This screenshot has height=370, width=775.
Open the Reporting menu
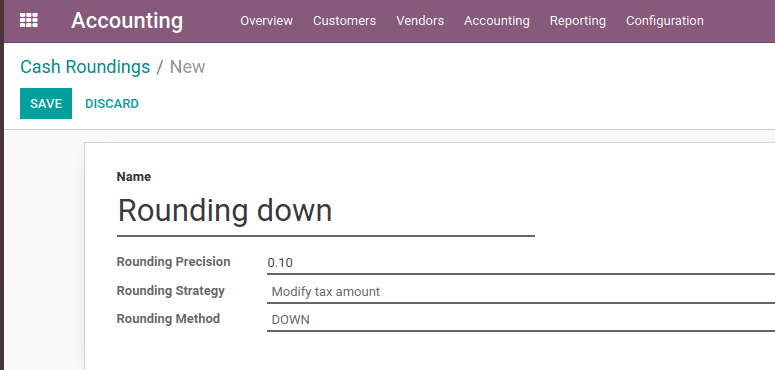pyautogui.click(x=578, y=21)
